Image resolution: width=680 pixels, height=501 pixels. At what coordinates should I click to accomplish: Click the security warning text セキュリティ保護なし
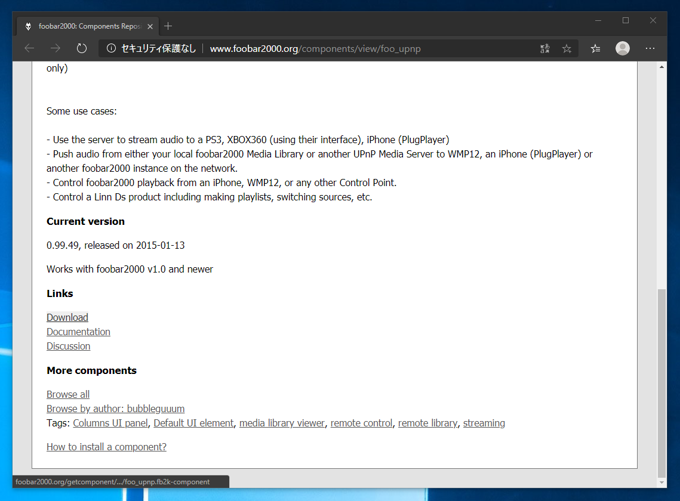click(x=158, y=49)
